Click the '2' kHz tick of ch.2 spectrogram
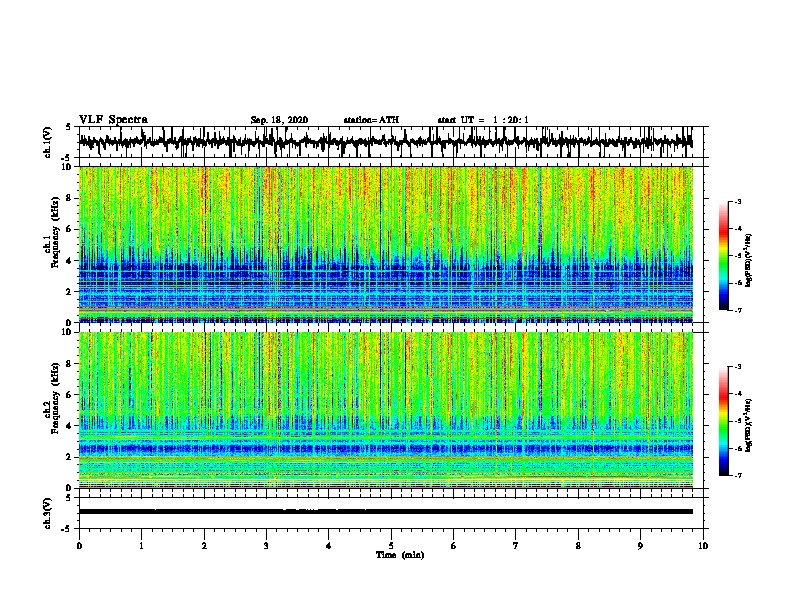 point(69,457)
